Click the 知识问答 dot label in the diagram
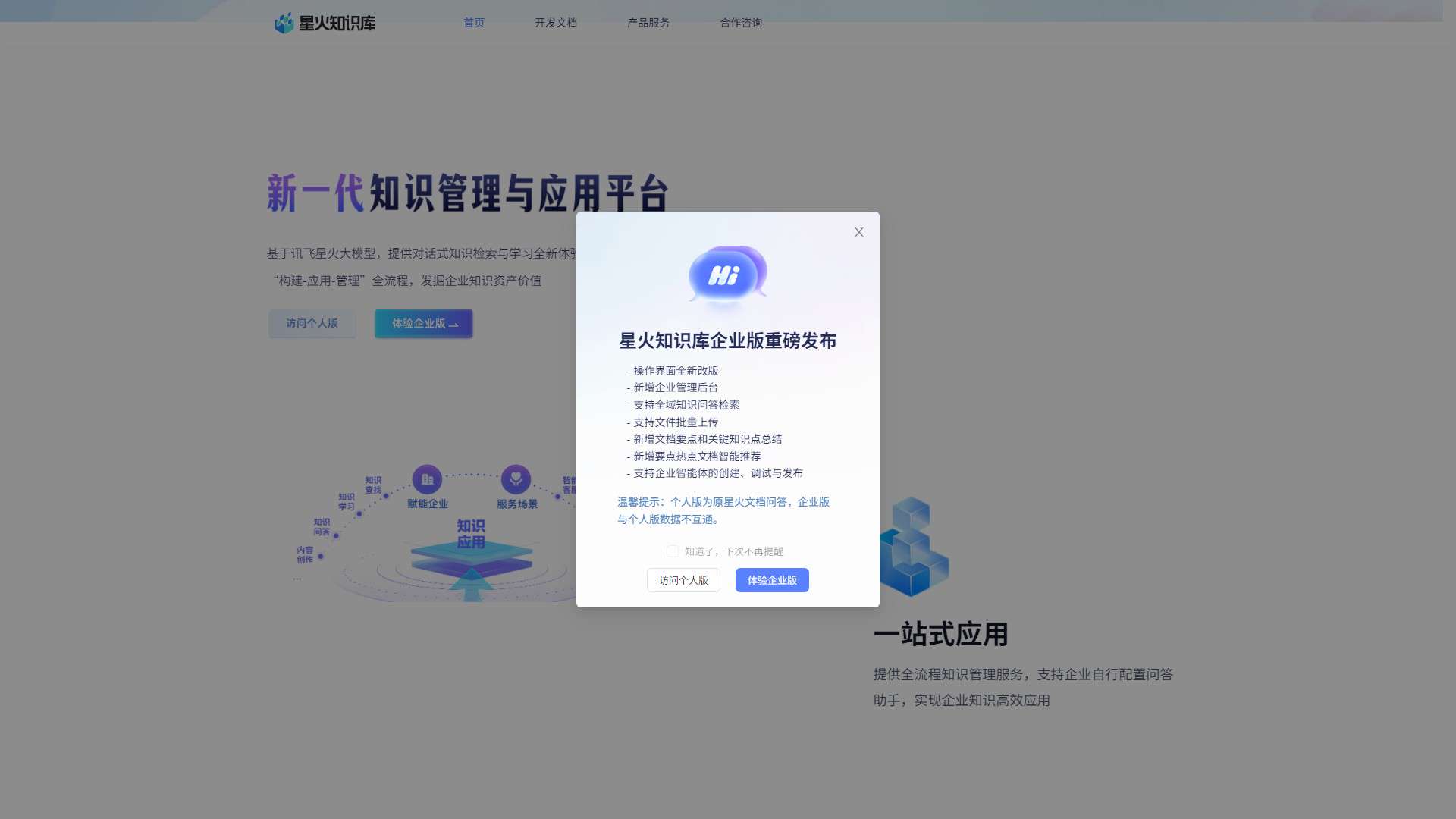This screenshot has height=819, width=1456. pos(322,527)
